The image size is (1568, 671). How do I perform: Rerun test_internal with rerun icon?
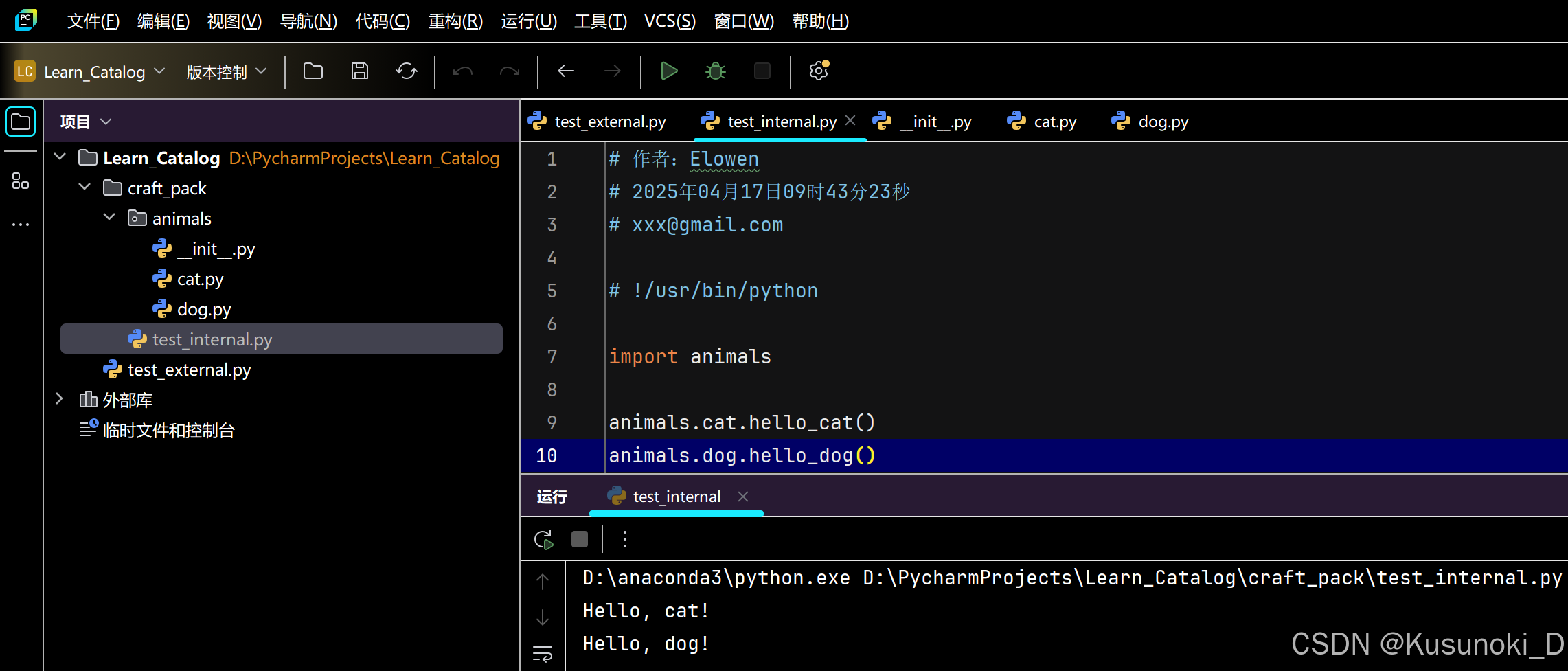(544, 540)
